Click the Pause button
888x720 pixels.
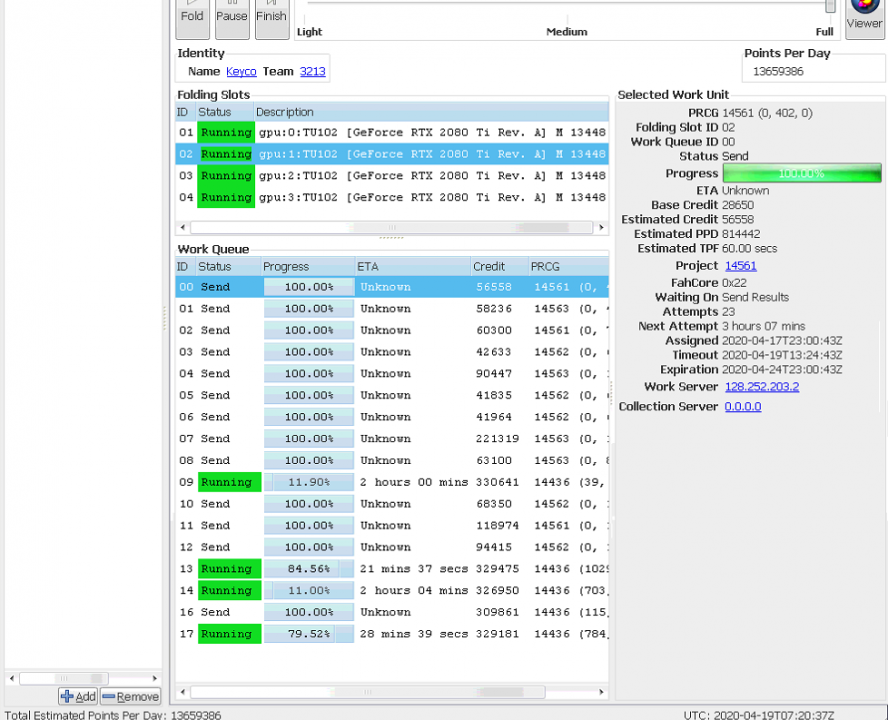pyautogui.click(x=232, y=17)
